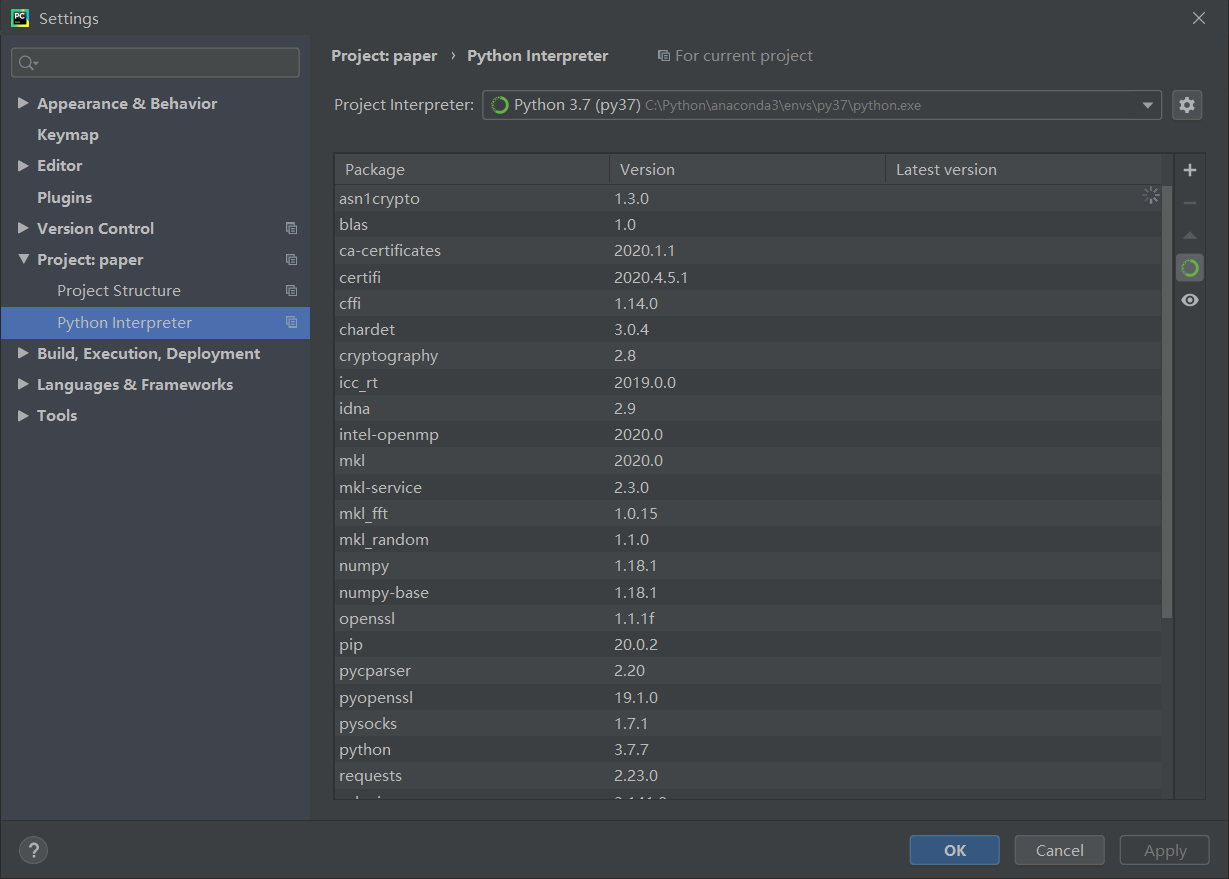The height and width of the screenshot is (879, 1229).
Task: Select the numpy package name
Action: pyautogui.click(x=364, y=566)
